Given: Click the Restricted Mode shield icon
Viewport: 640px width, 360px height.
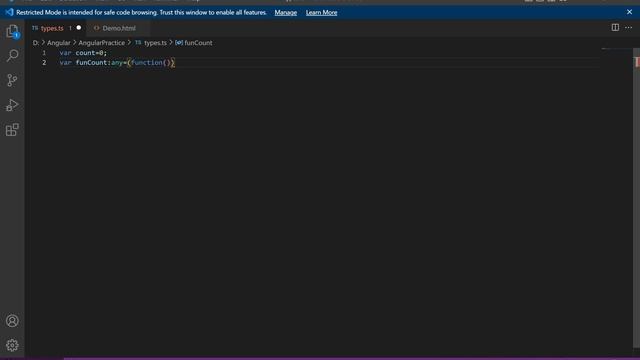Looking at the screenshot, I should tap(9, 12).
